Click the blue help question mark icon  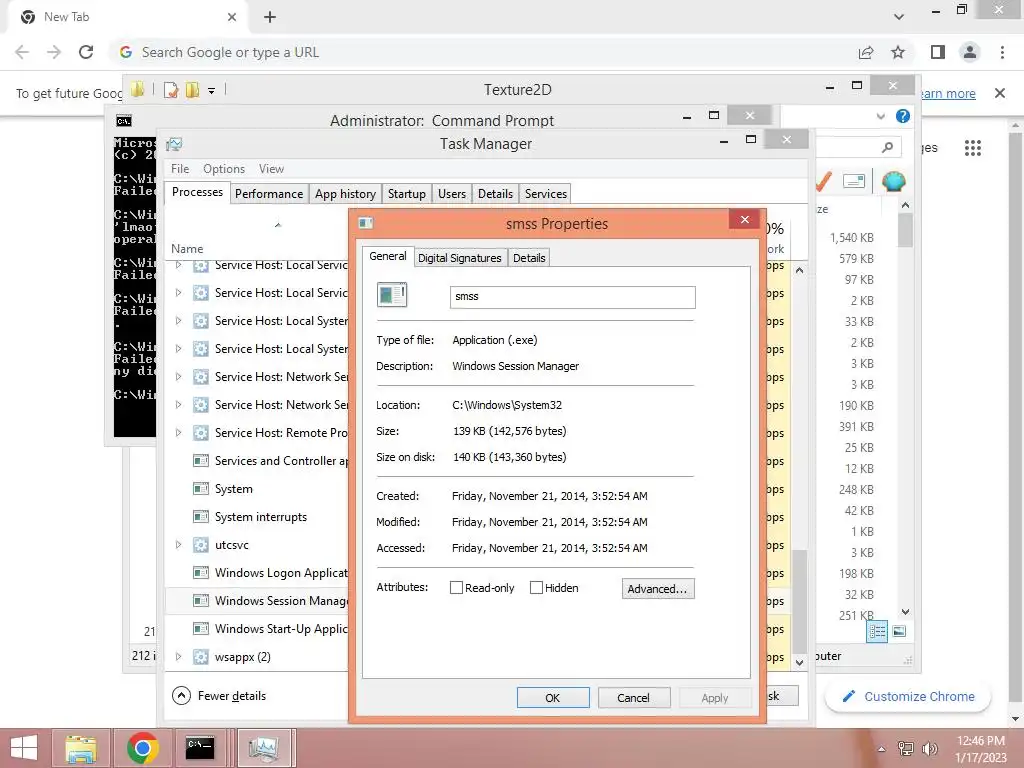pos(903,116)
